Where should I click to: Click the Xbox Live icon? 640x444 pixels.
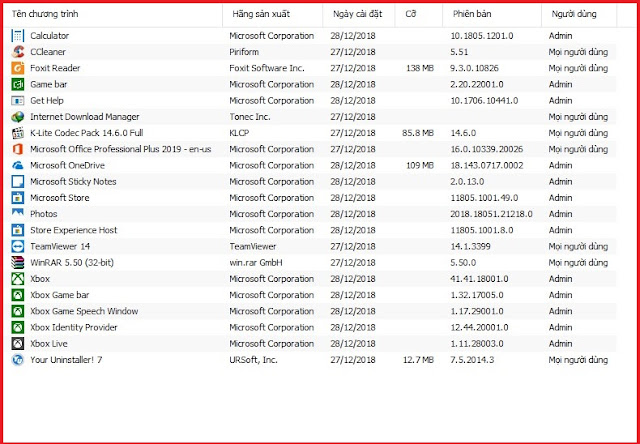(18, 344)
